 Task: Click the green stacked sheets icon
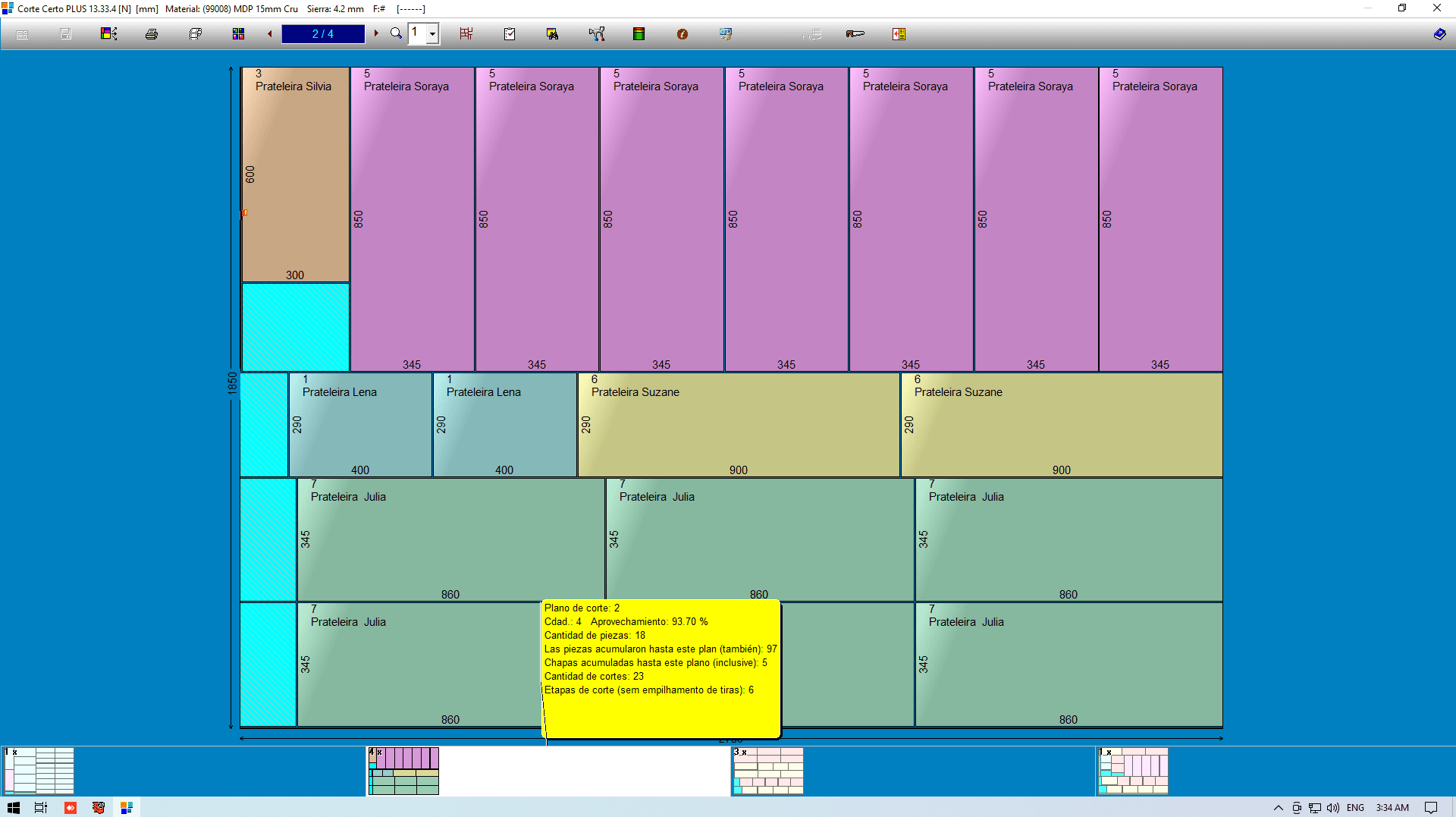tap(639, 34)
